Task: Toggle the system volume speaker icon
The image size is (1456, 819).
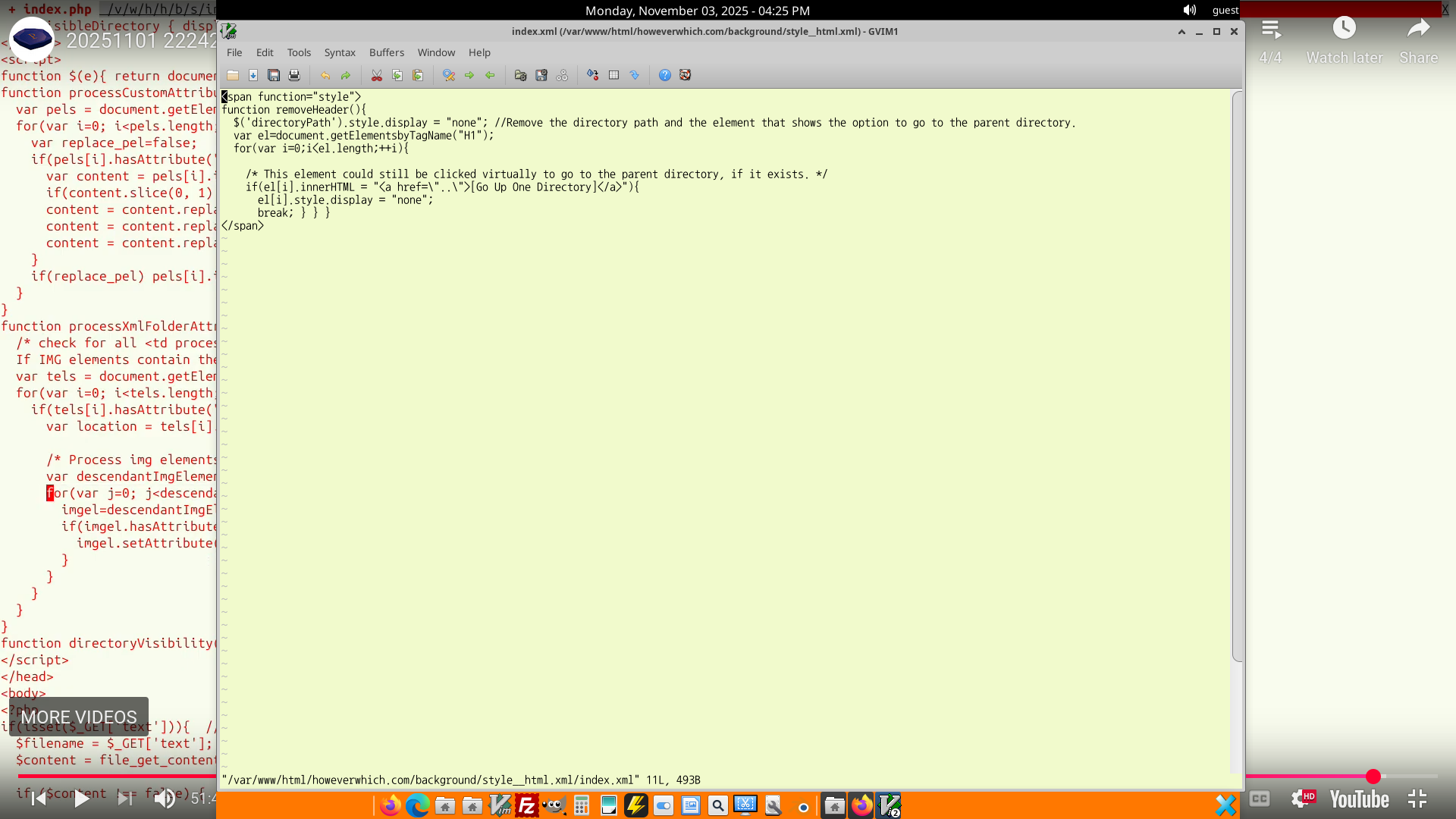Action: pos(1189,10)
